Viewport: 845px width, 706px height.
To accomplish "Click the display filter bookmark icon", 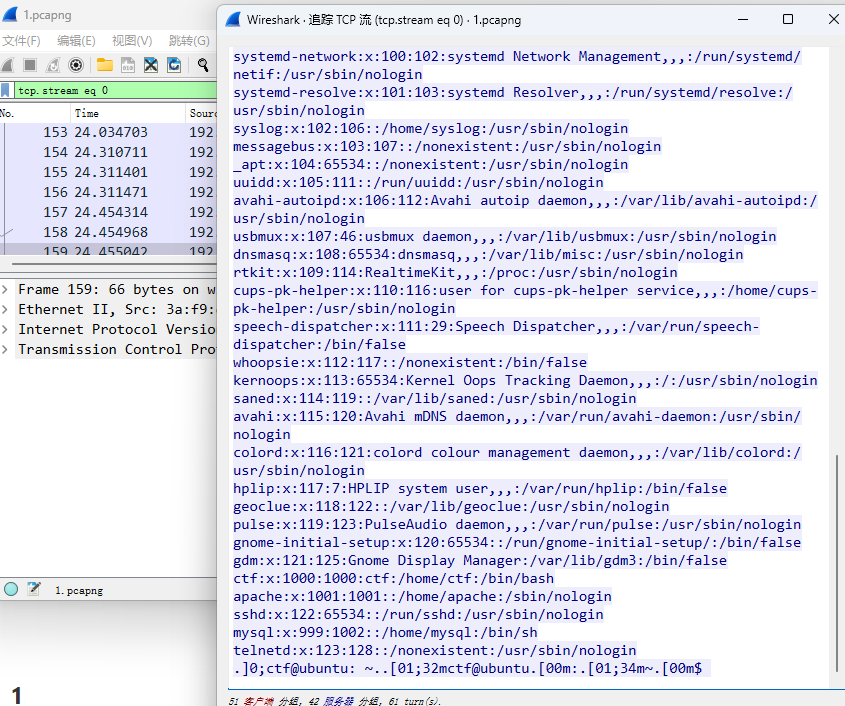I will (6, 91).
